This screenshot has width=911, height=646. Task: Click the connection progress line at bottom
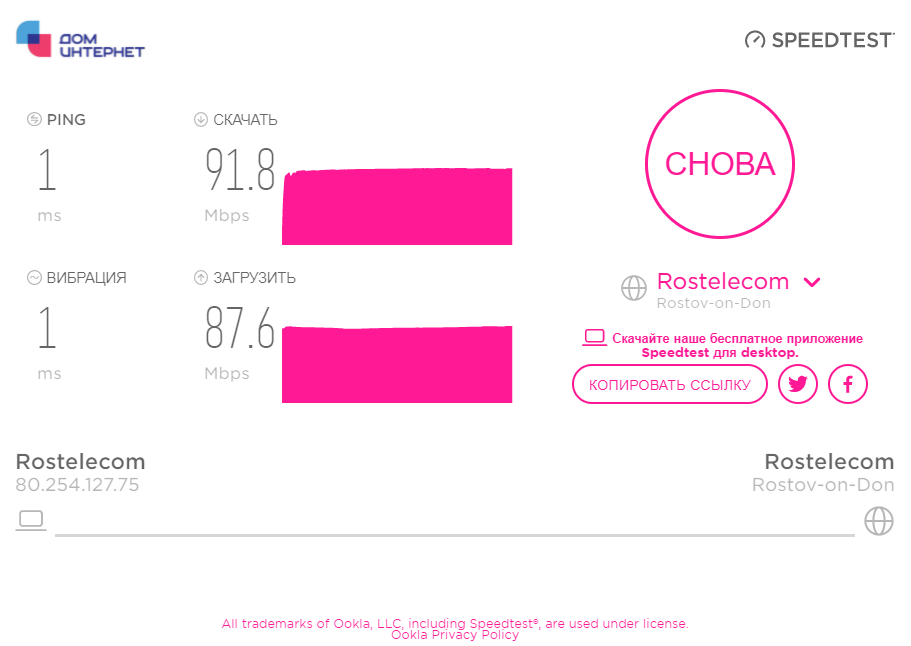click(x=455, y=535)
